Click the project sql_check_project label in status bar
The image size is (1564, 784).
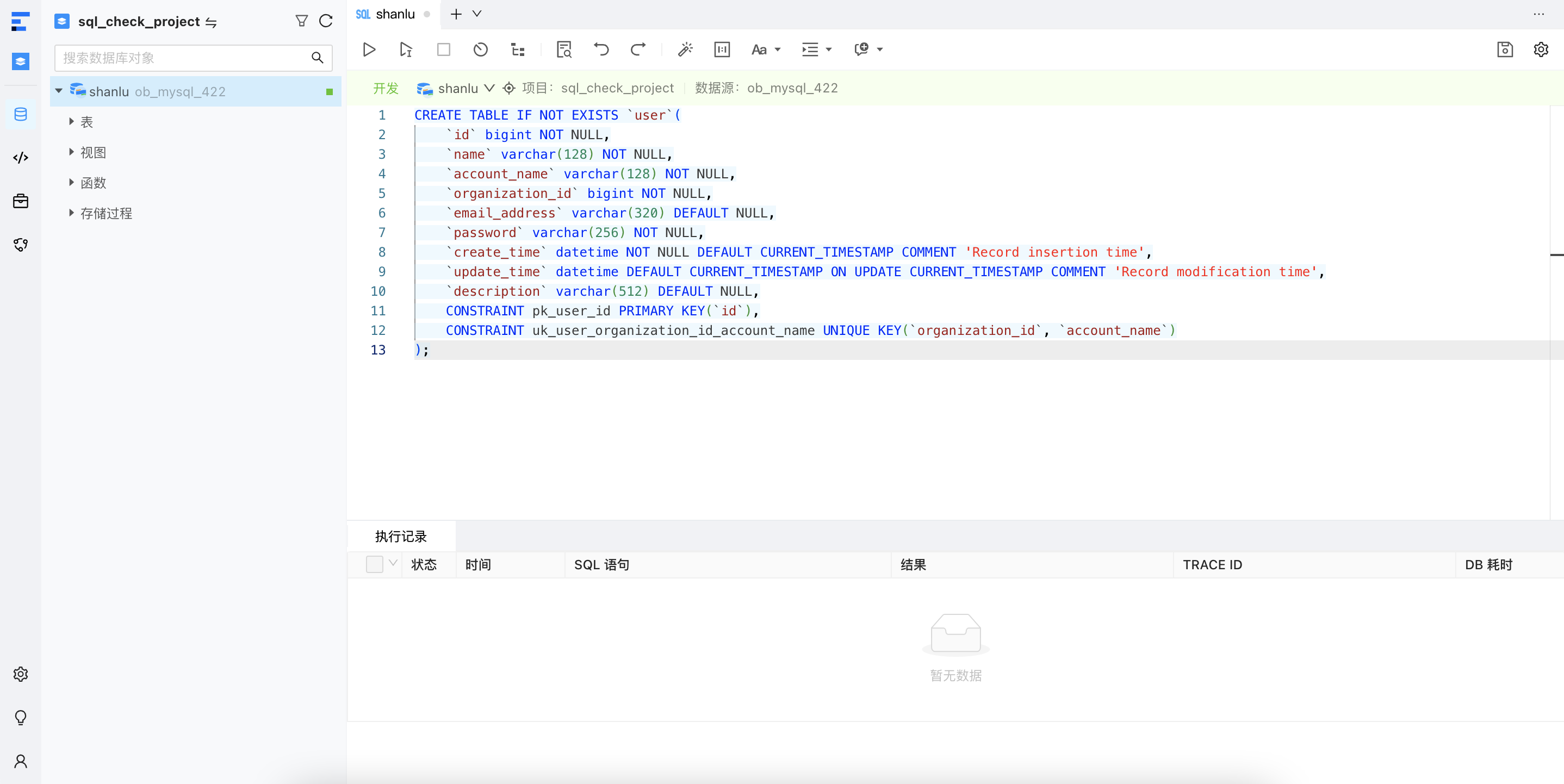point(617,89)
